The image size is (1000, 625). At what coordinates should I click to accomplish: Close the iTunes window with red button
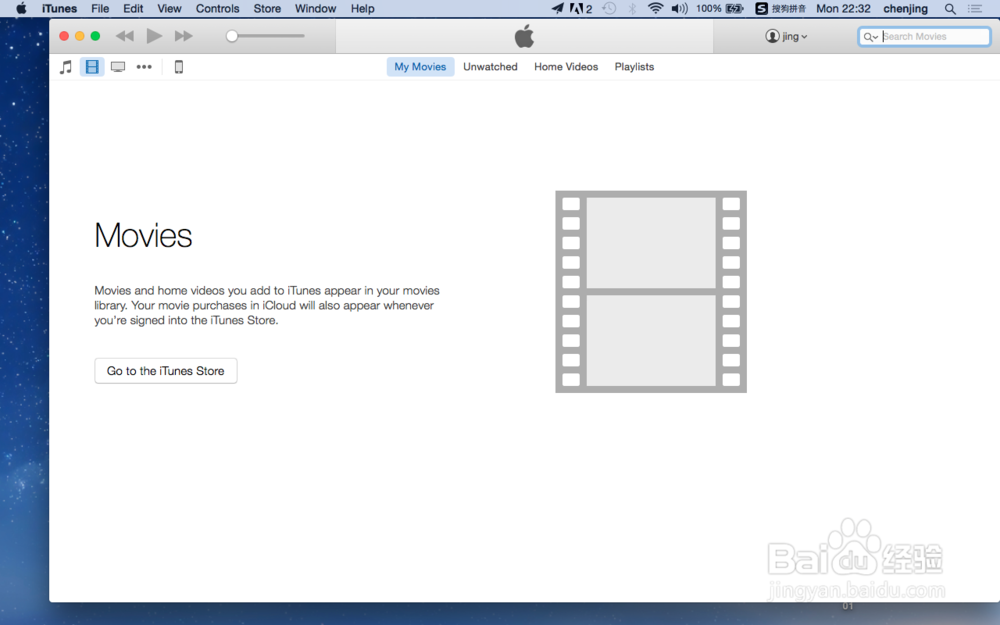pos(64,36)
